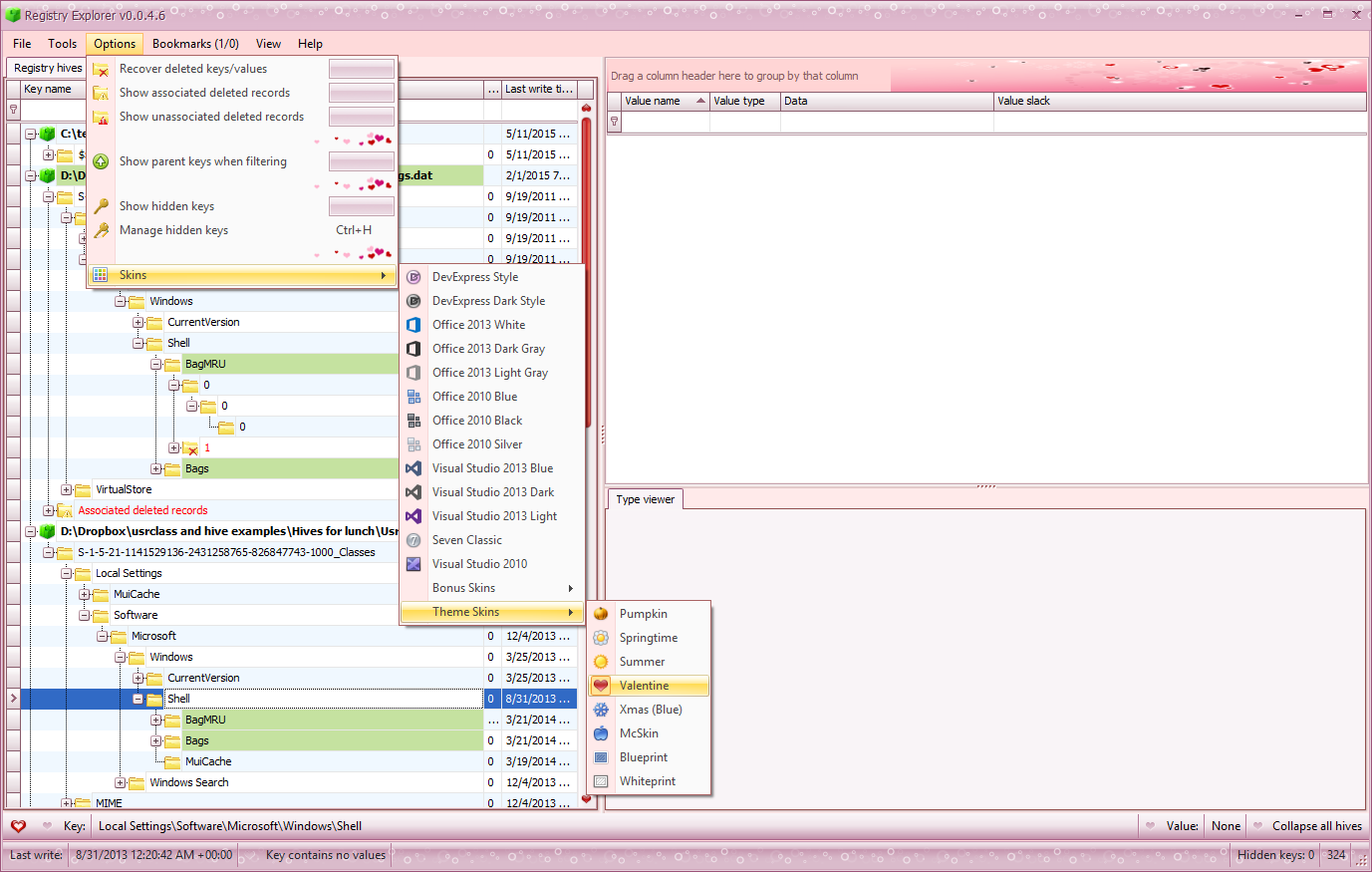The width and height of the screenshot is (1372, 872).
Task: Click the Blueprint theme icon
Action: (x=601, y=757)
